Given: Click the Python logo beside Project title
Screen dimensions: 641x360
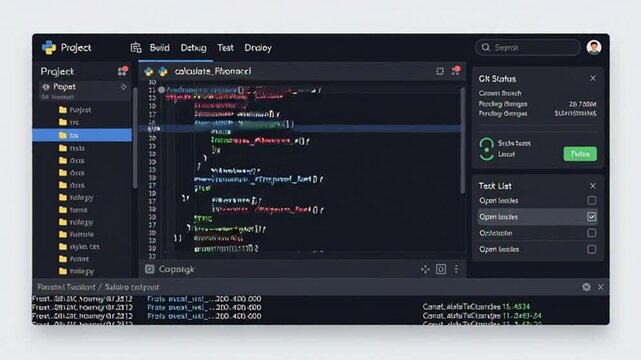Looking at the screenshot, I should click(x=49, y=47).
